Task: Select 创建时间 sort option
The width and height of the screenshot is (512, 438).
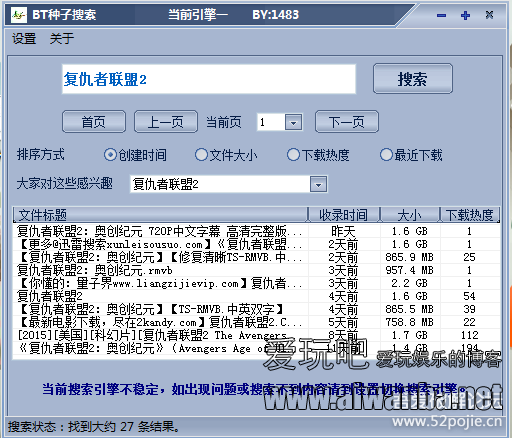Action: [x=135, y=155]
